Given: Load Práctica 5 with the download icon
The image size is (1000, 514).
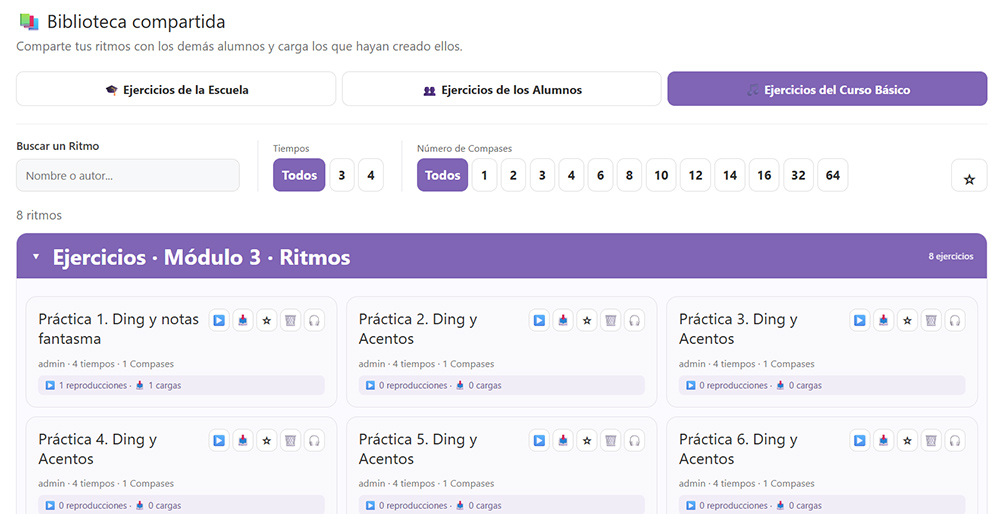Looking at the screenshot, I should (563, 440).
